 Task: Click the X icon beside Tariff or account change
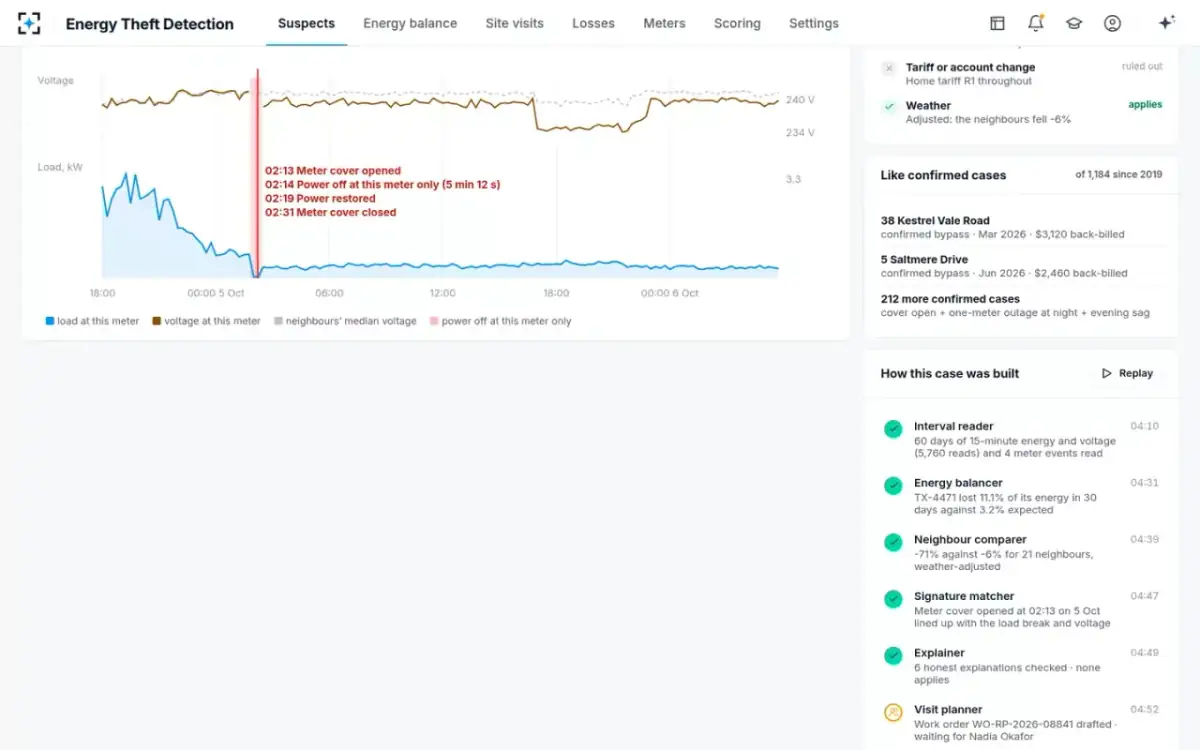pos(889,68)
